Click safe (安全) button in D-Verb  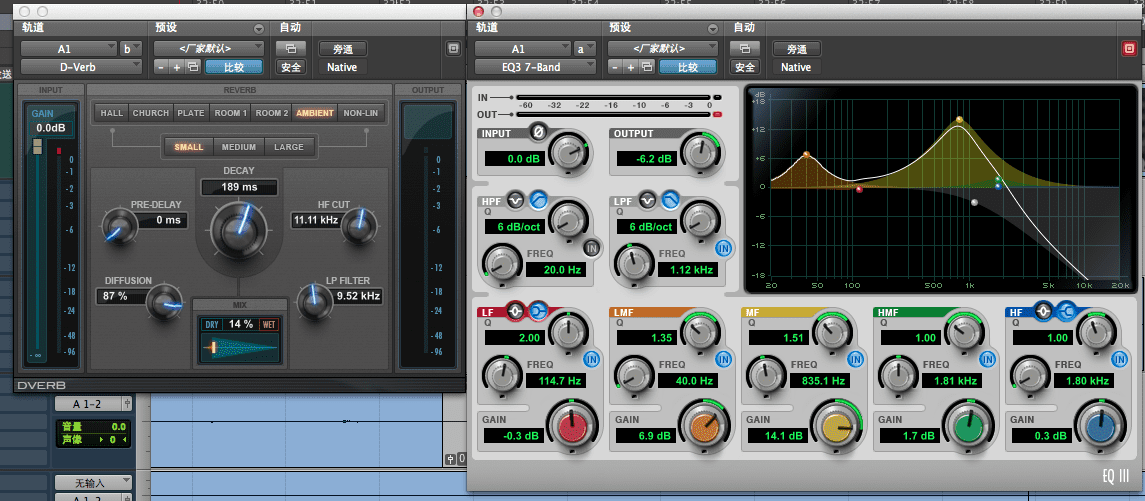coord(291,67)
